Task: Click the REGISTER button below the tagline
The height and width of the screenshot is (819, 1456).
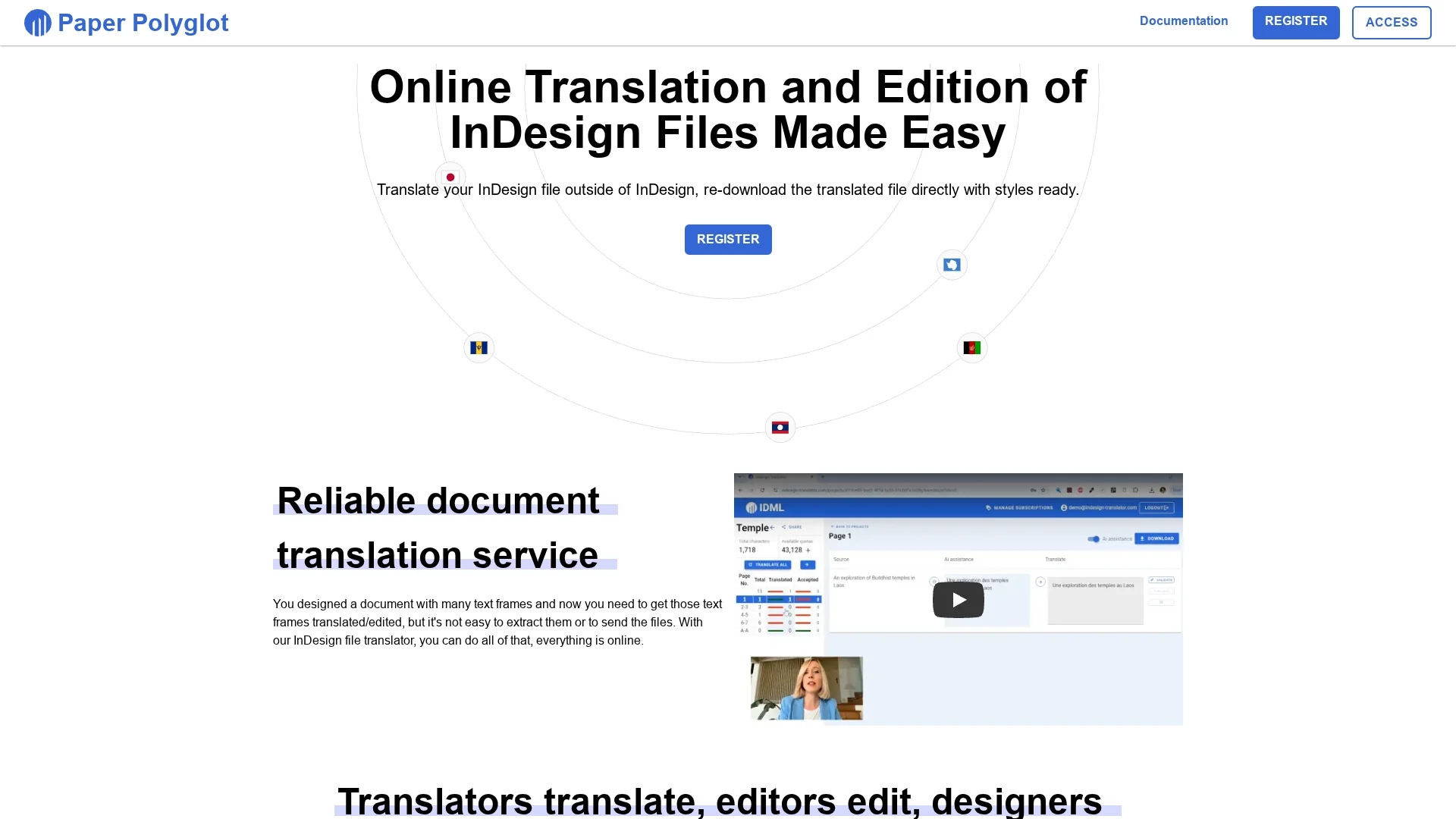Action: (728, 240)
